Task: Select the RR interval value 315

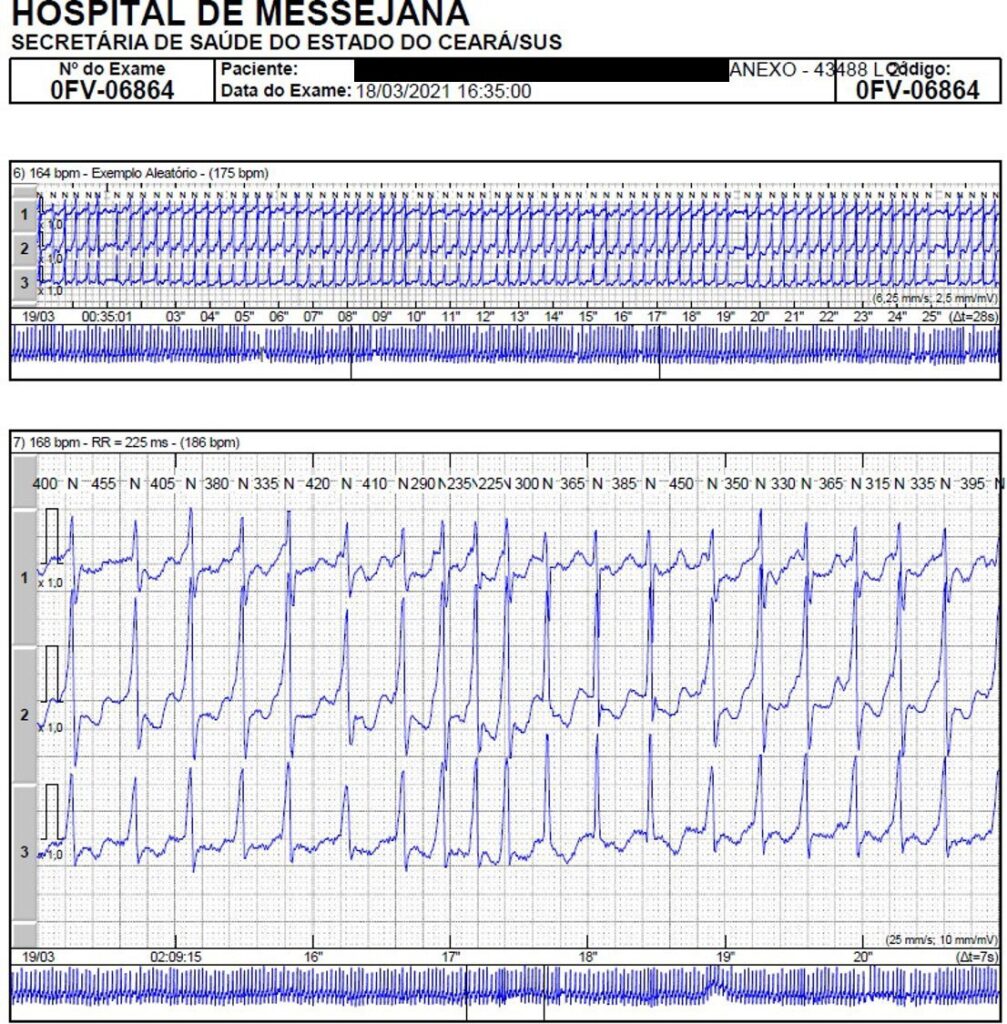Action: point(878,484)
